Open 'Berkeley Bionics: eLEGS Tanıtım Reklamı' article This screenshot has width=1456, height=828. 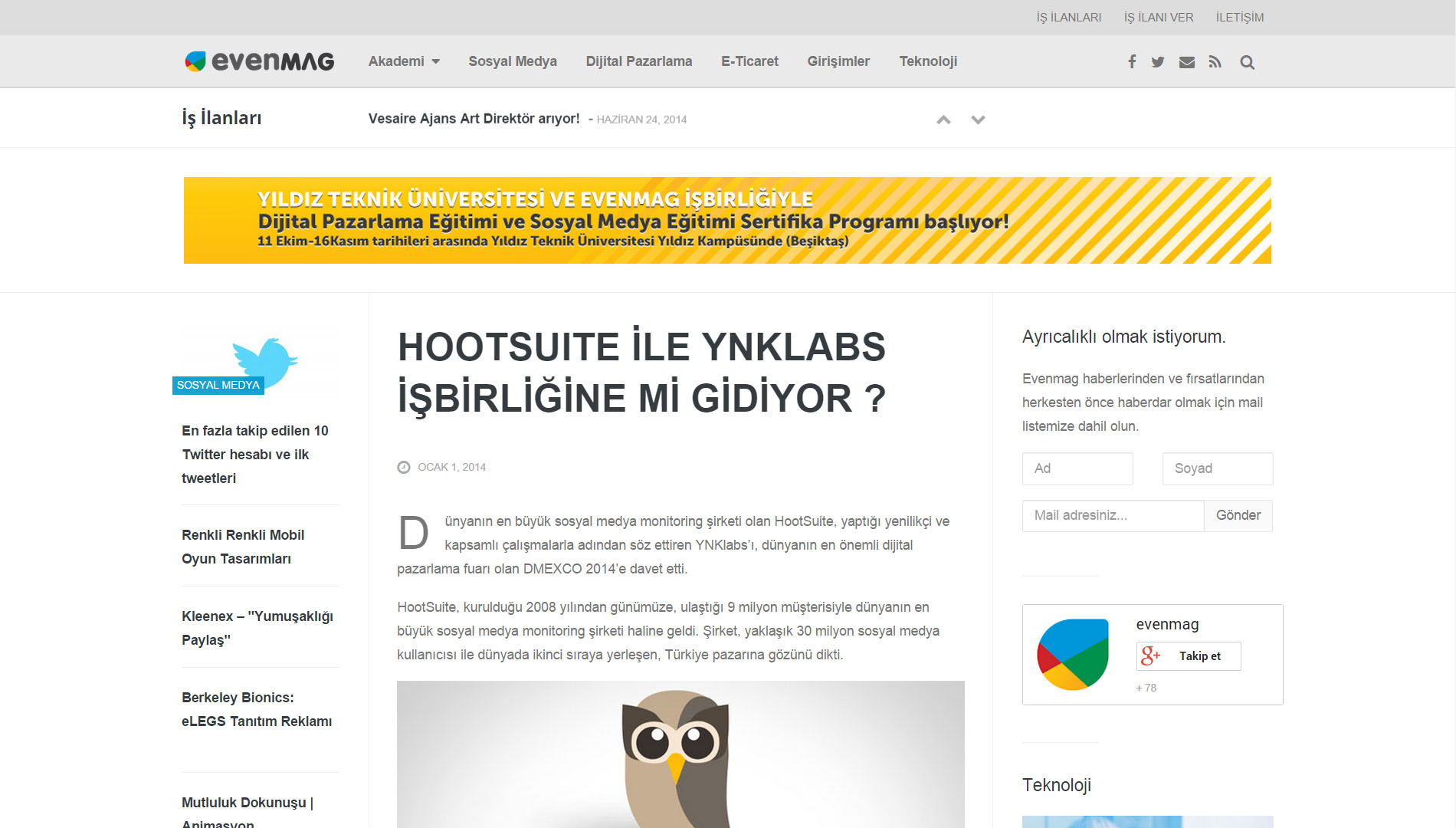[x=257, y=709]
